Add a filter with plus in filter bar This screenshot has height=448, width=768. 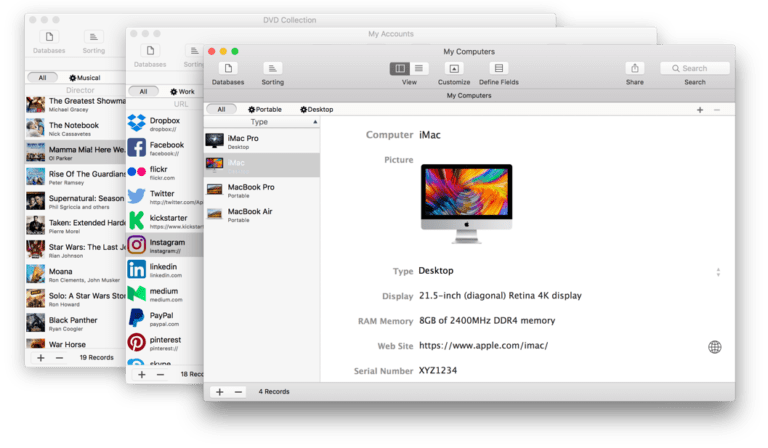point(700,110)
